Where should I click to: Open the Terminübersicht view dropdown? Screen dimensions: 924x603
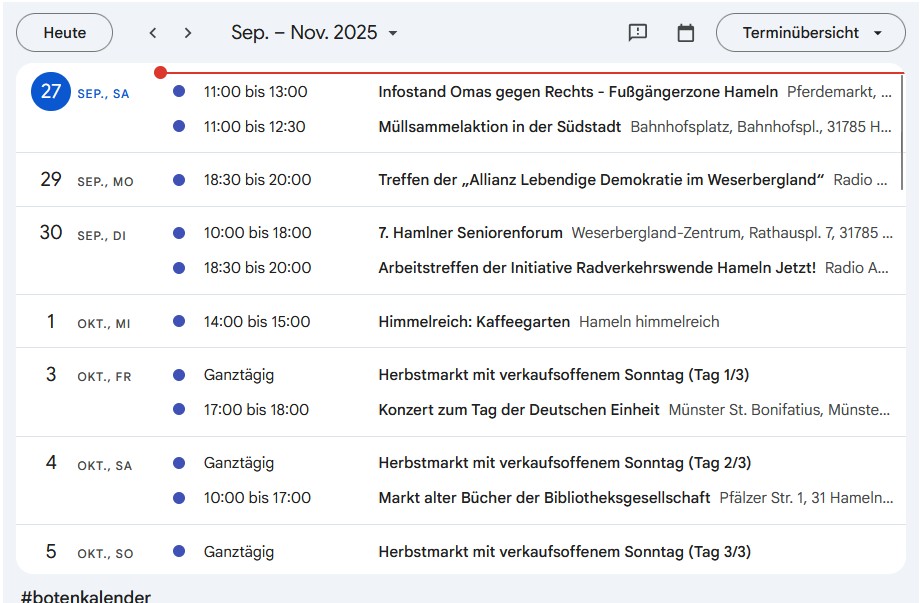pyautogui.click(x=811, y=33)
